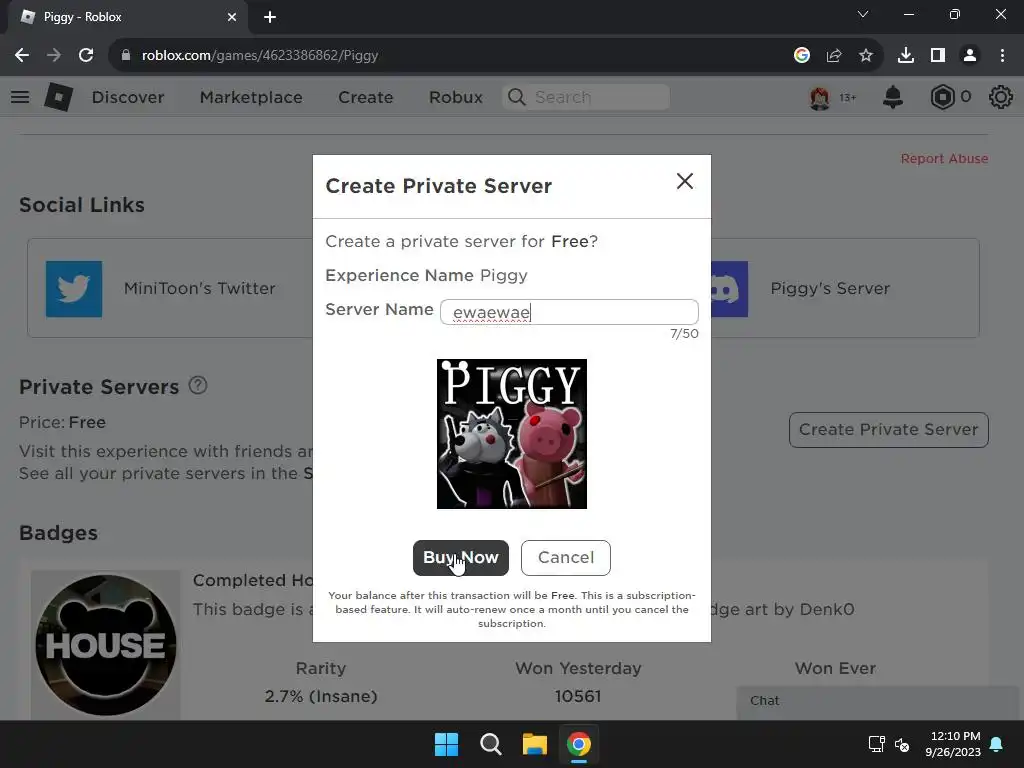Open the Roblox hamburger menu
Viewport: 1024px width, 768px height.
[x=20, y=97]
